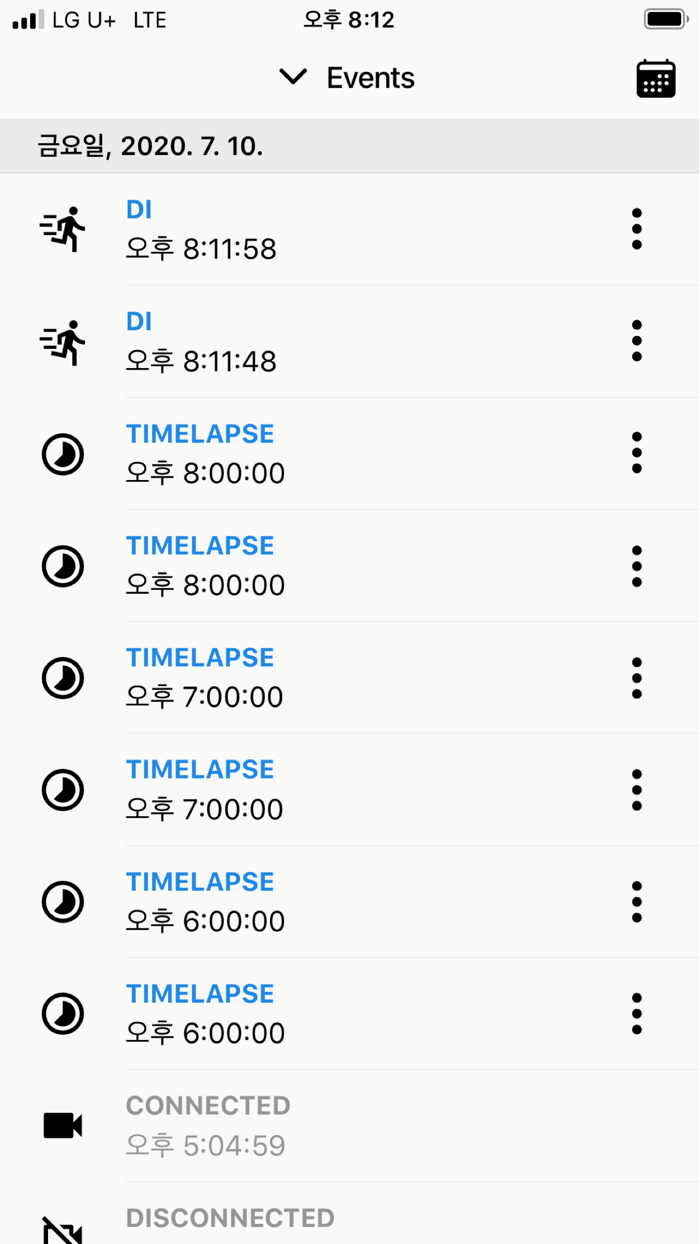Screen dimensions: 700x1244
Task: Open three-dot options for the 8:11:58 DI event
Action: tap(637, 229)
